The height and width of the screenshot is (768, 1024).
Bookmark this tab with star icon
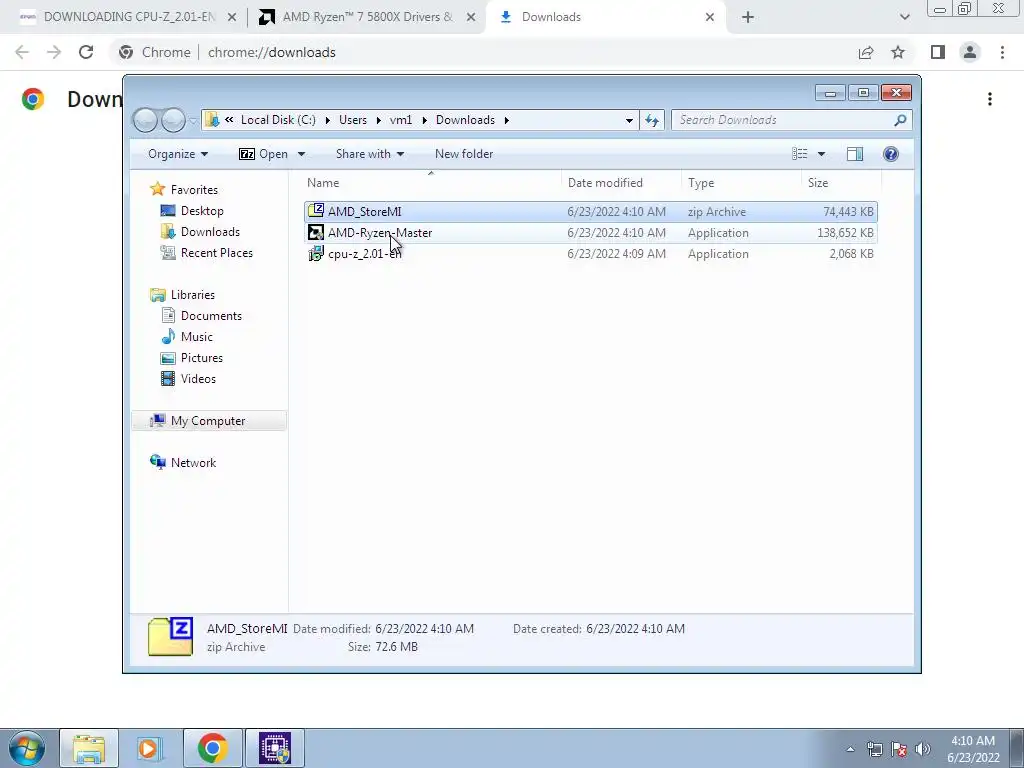coord(898,52)
